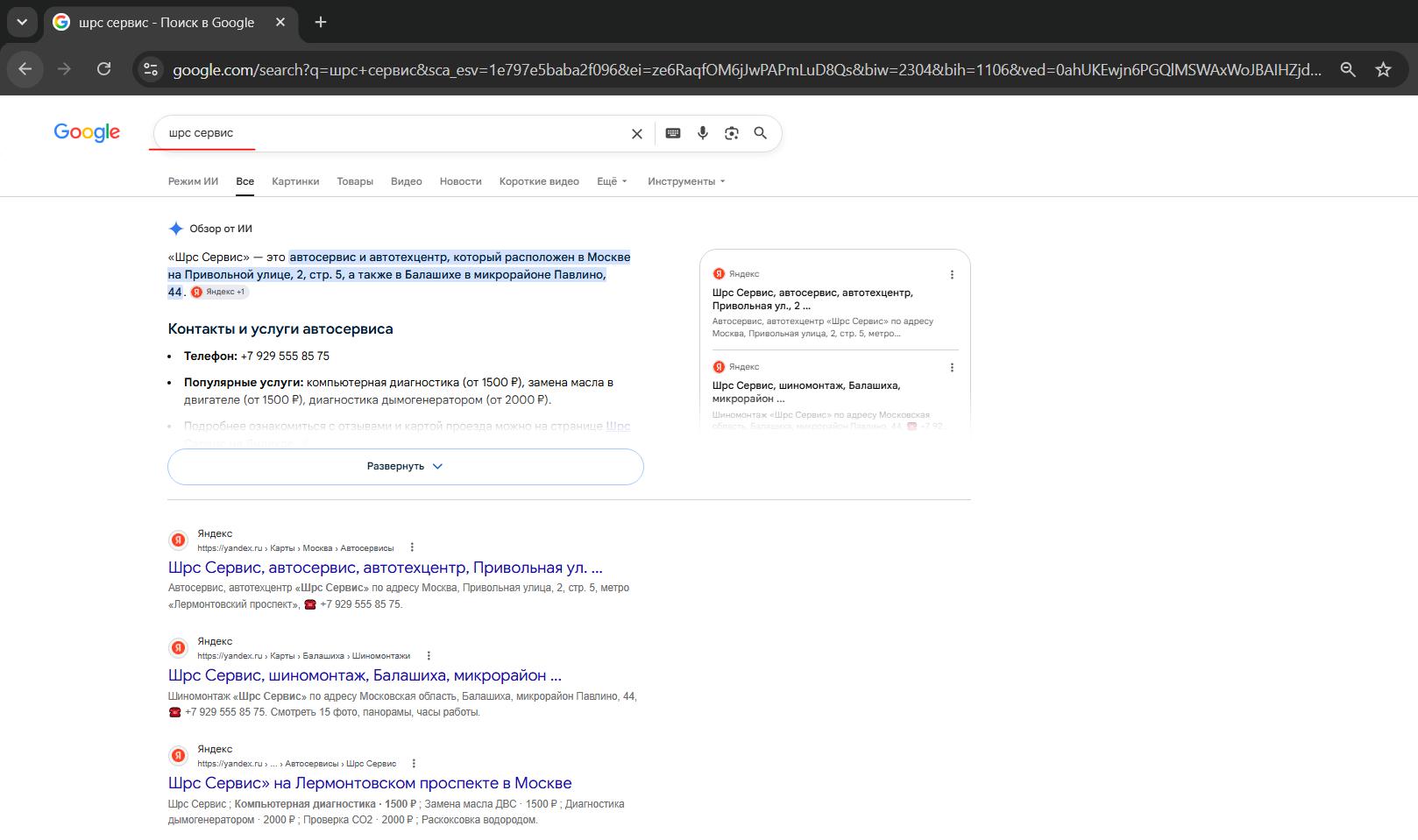Open the page zoom magnifier icon
The width and height of the screenshot is (1418, 840).
click(x=1348, y=69)
